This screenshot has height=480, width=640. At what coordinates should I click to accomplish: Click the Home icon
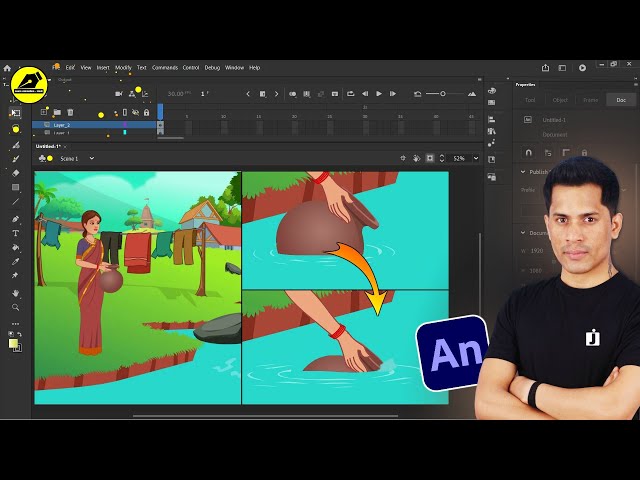[7, 68]
